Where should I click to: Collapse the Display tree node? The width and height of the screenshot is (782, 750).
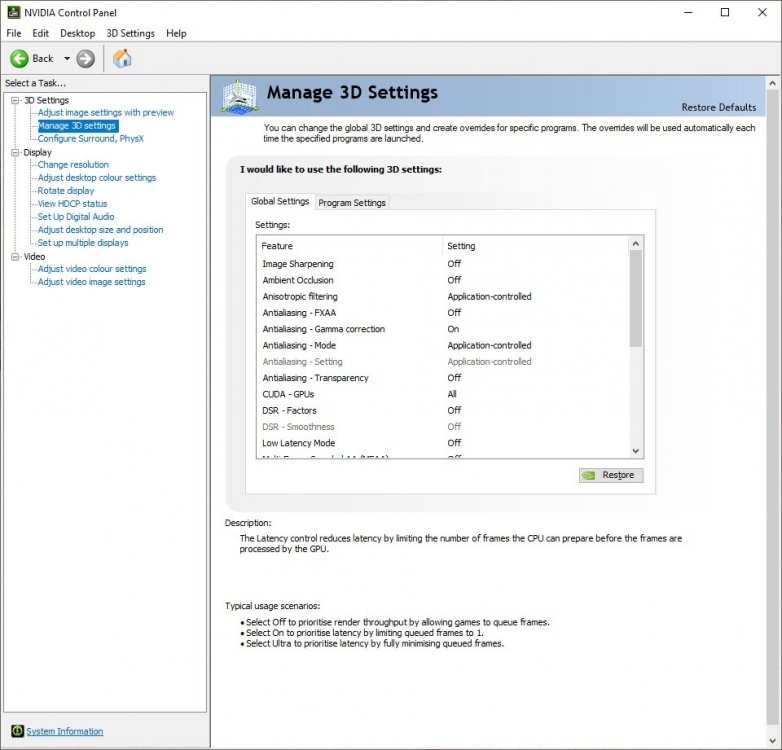(15, 152)
